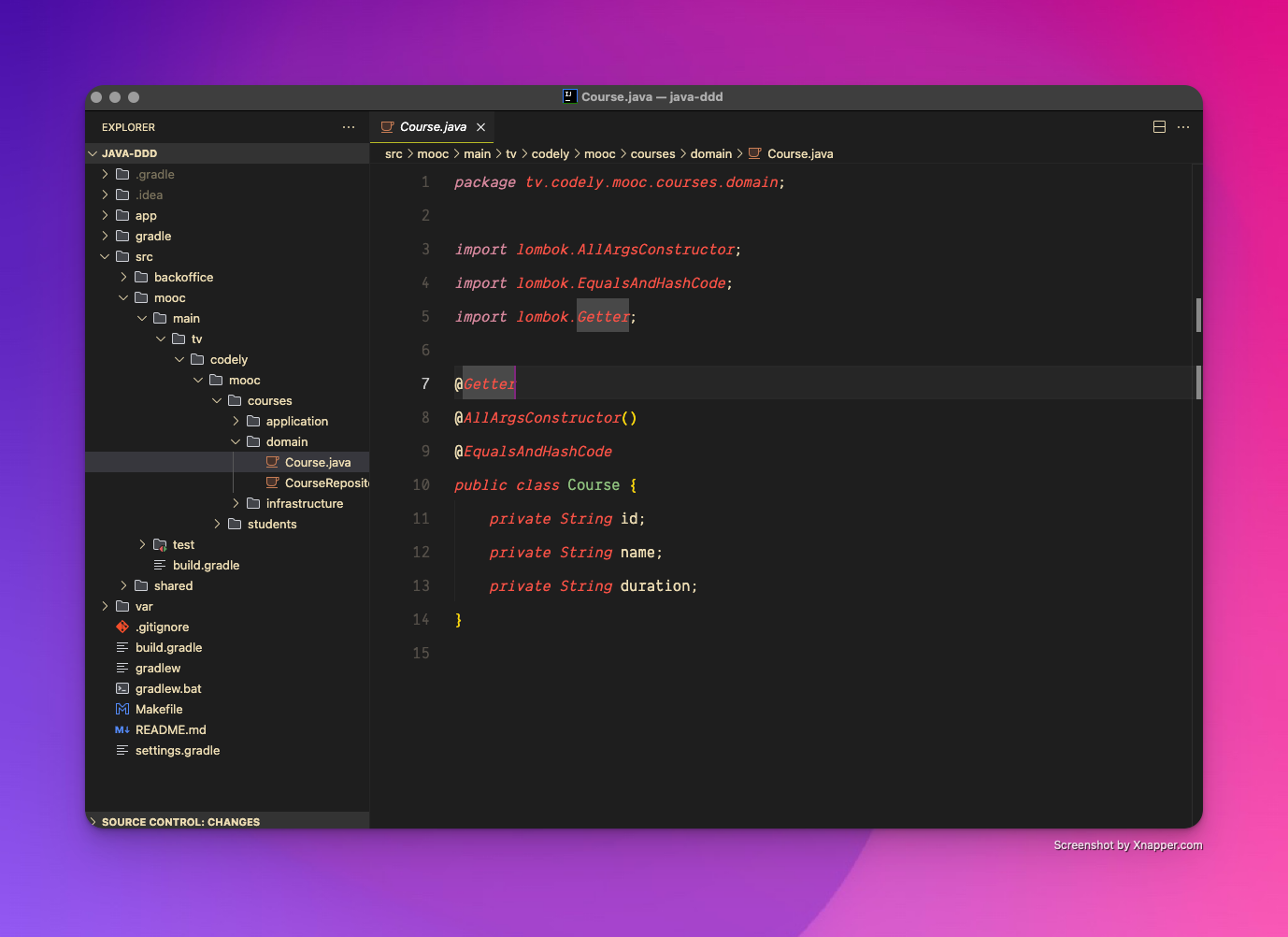Click the Java icon beside Course.java in tree
Viewport: 1288px width, 937px height.
pos(273,462)
